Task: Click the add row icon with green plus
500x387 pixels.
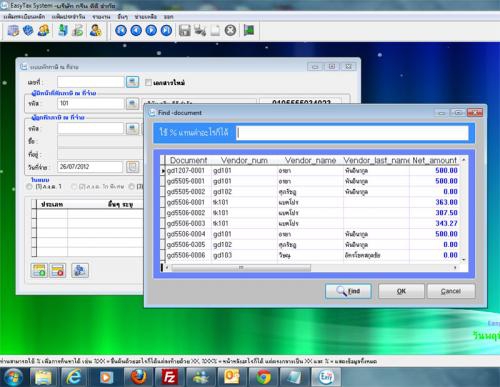Action: (39, 270)
